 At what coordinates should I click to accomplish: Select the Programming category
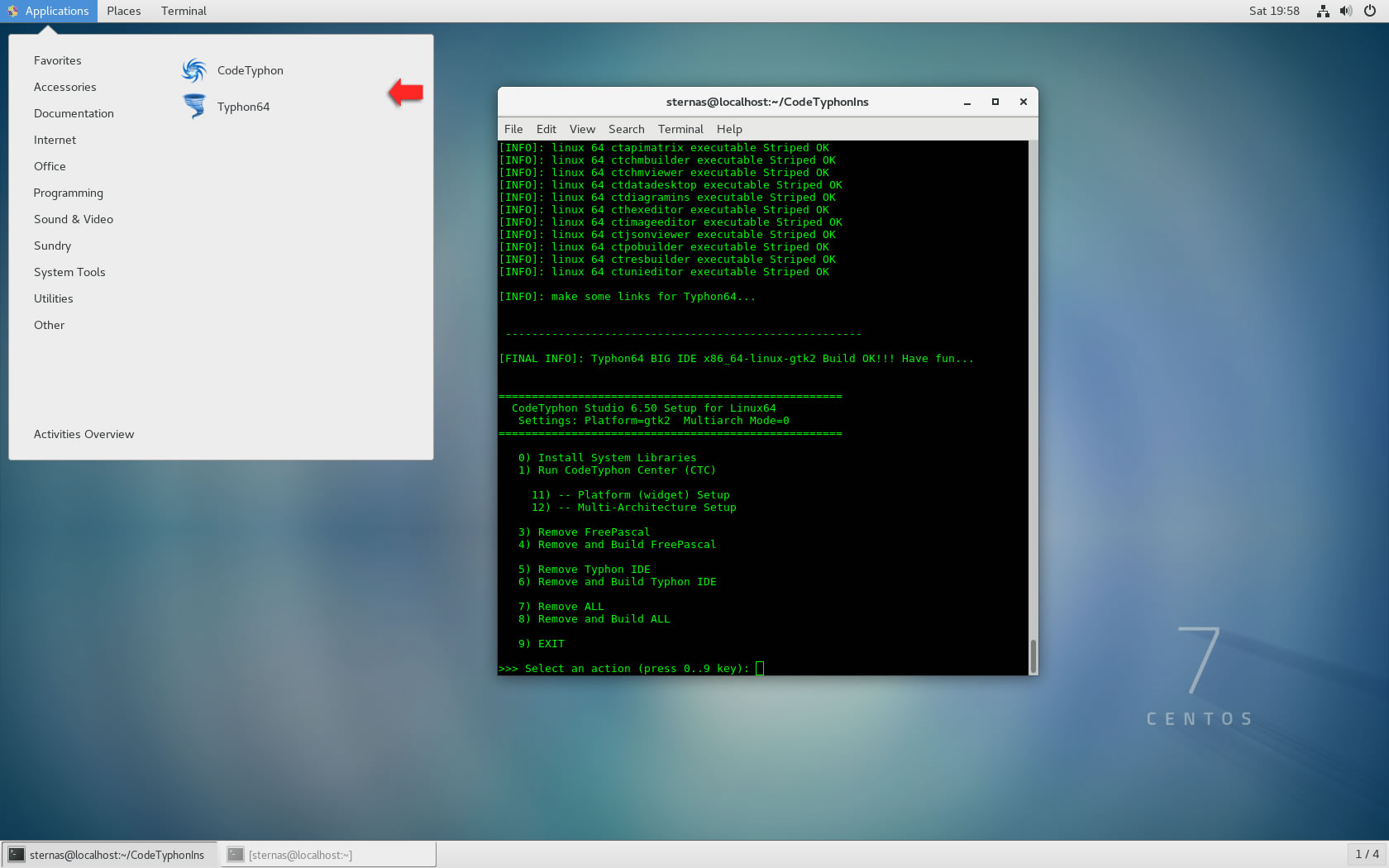[69, 193]
